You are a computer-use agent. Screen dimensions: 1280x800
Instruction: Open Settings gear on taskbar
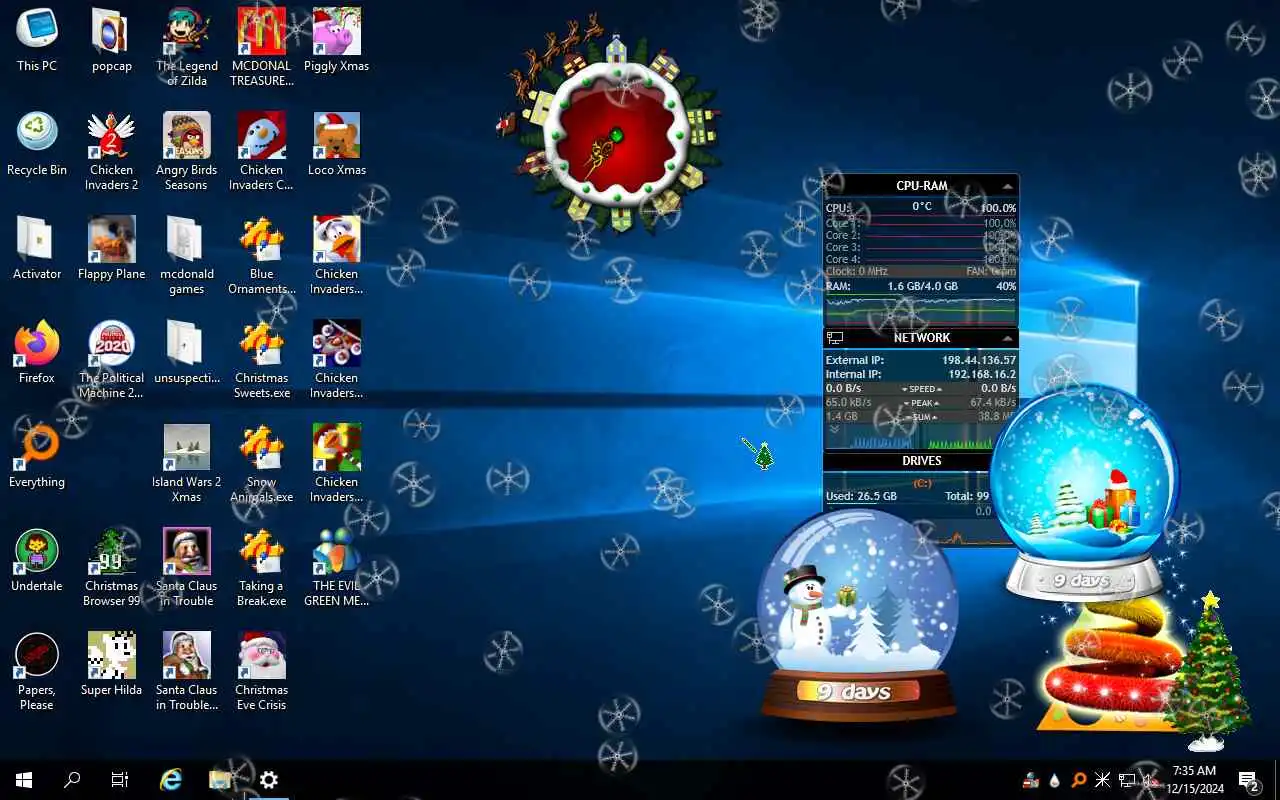click(x=268, y=780)
